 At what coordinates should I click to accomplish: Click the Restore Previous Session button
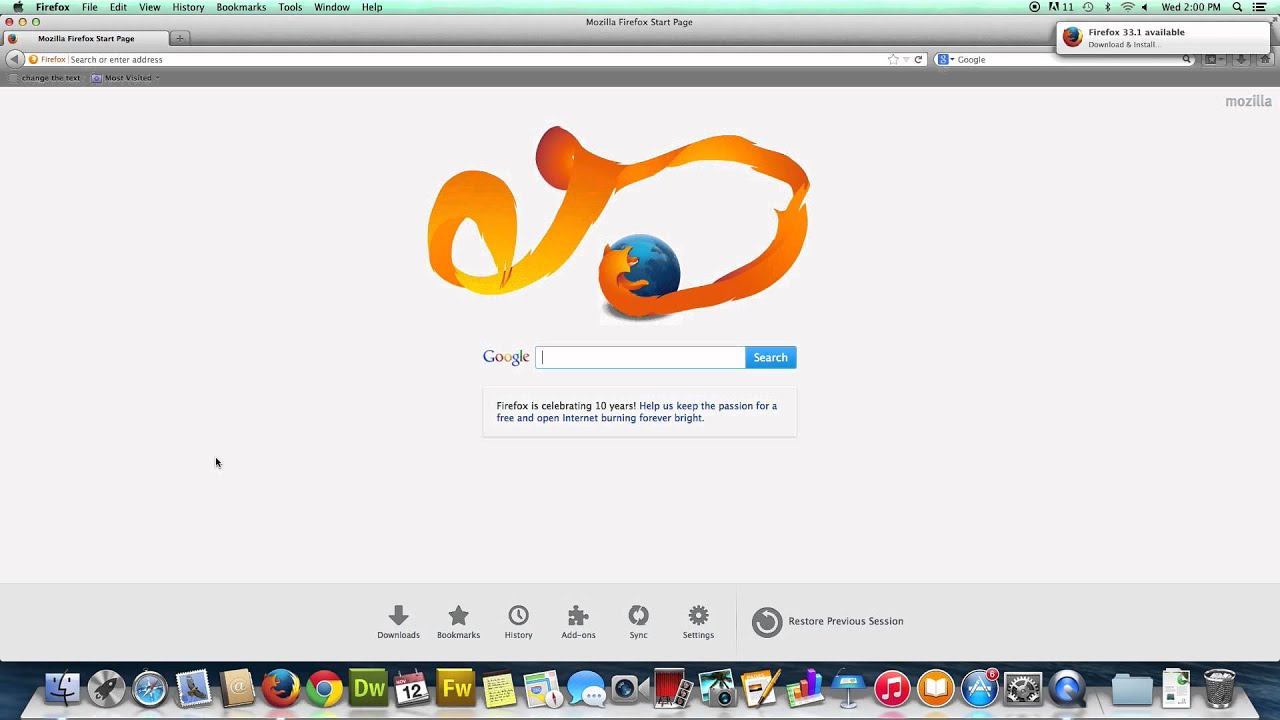pos(828,621)
